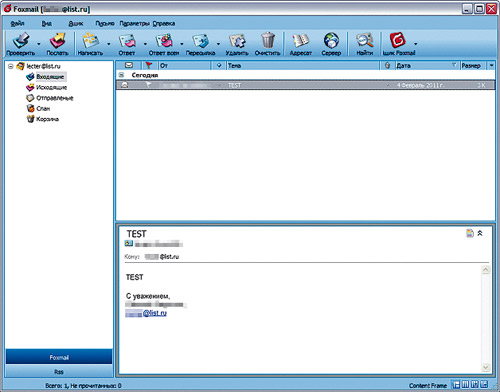Open the Справка menu
The width and height of the screenshot is (500, 392).
pos(164,23)
